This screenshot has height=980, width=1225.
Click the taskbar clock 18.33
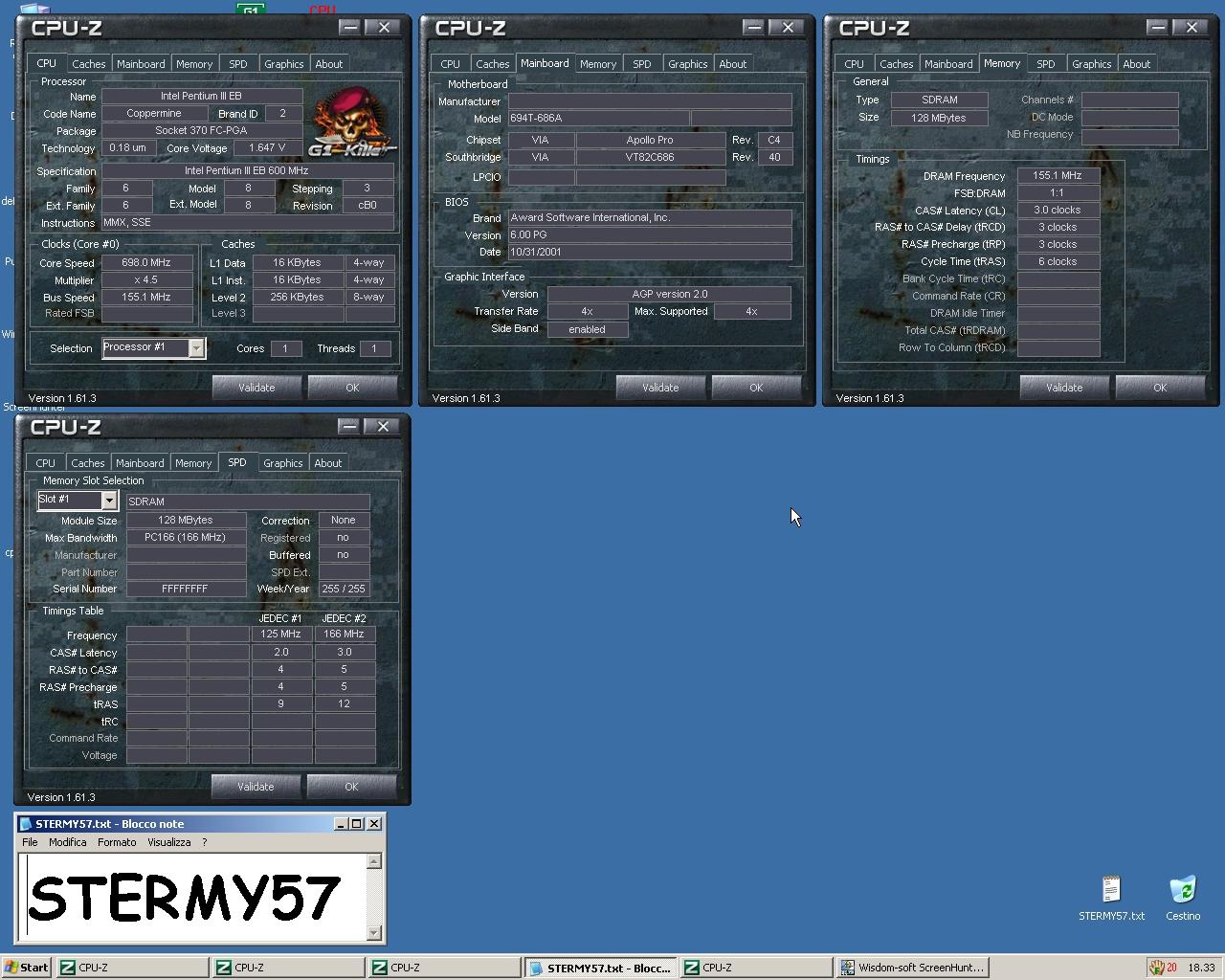click(x=1201, y=968)
